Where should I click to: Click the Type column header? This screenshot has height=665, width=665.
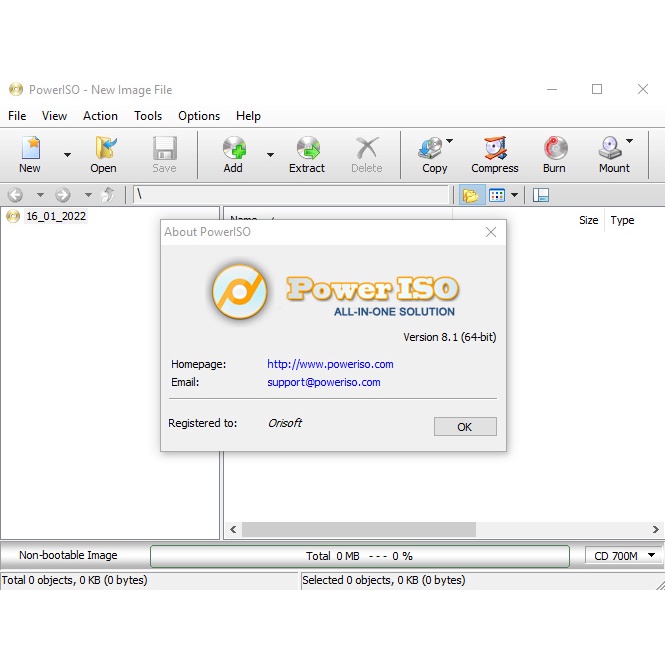[x=622, y=220]
